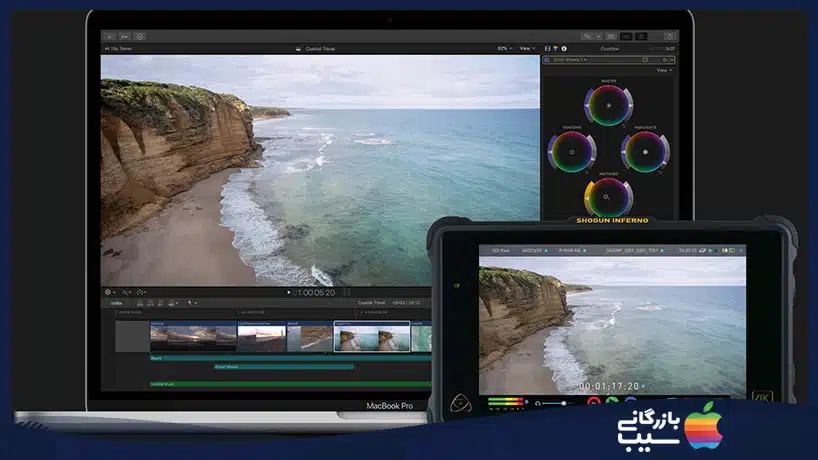Open the viewer View dropdown menu
Screen dimensions: 818x460
pyautogui.click(x=527, y=47)
